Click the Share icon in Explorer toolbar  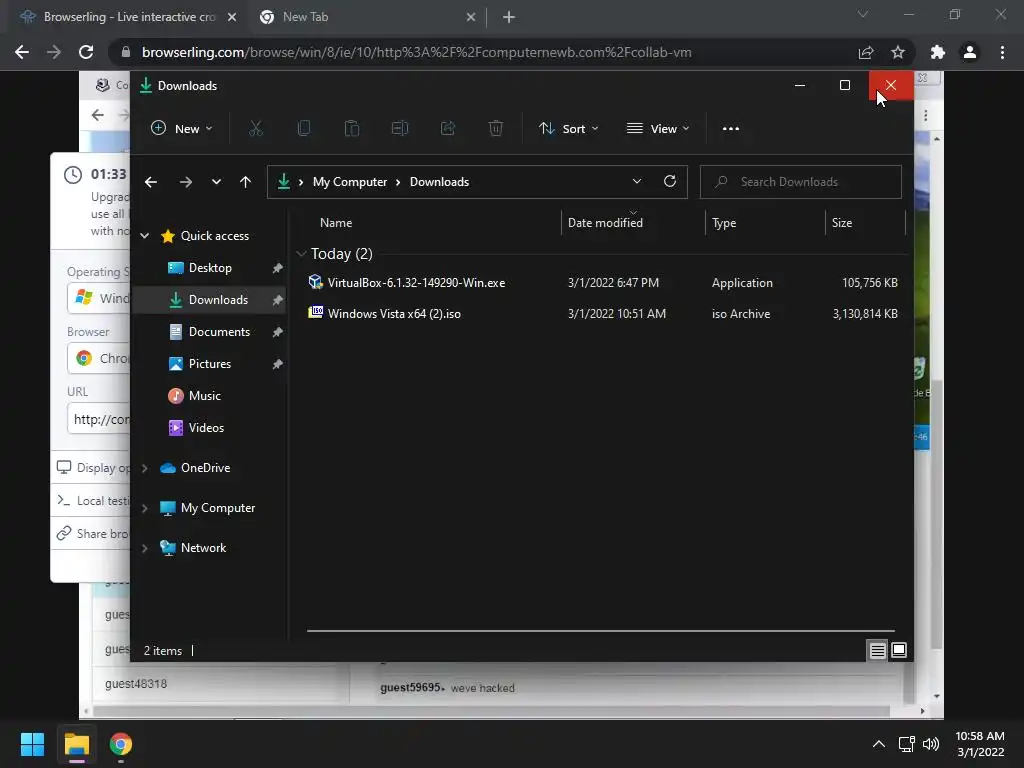coord(448,129)
